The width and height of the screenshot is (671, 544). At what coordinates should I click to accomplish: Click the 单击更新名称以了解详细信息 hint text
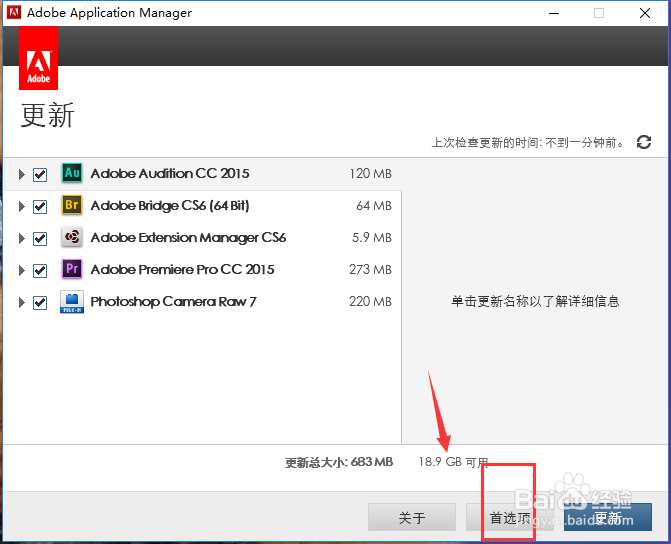tap(535, 301)
